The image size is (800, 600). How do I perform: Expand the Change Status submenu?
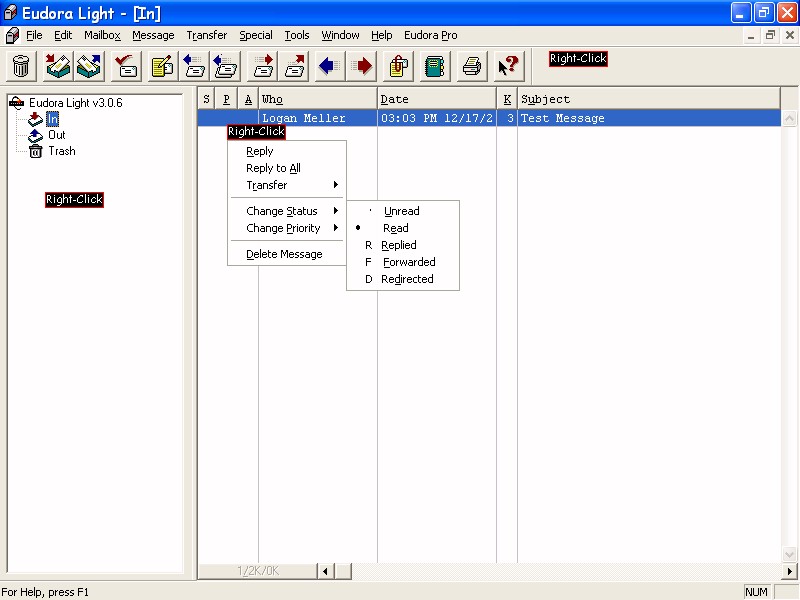(x=287, y=211)
